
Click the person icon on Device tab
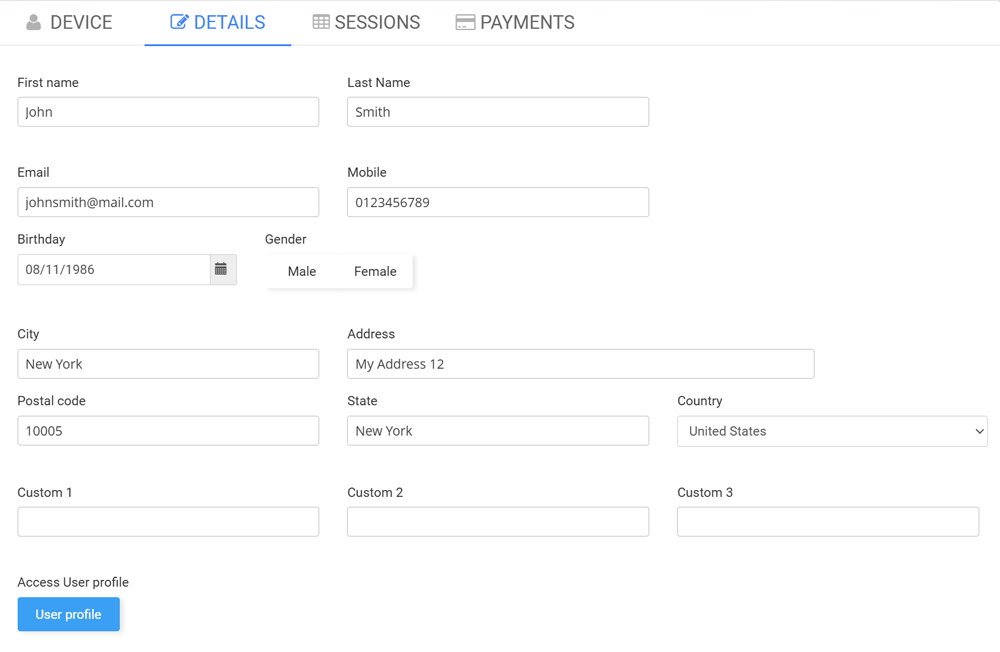[x=34, y=22]
